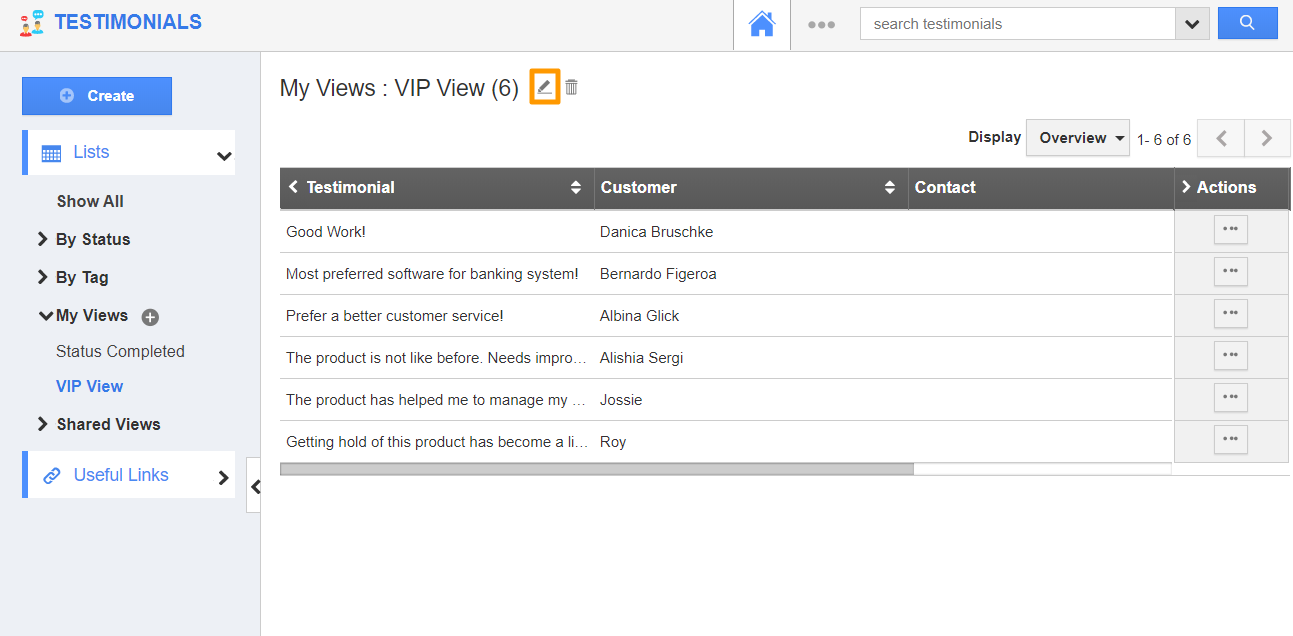The image size is (1293, 636).
Task: Click 'The product is not like before' testimonial
Action: pyautogui.click(x=437, y=358)
